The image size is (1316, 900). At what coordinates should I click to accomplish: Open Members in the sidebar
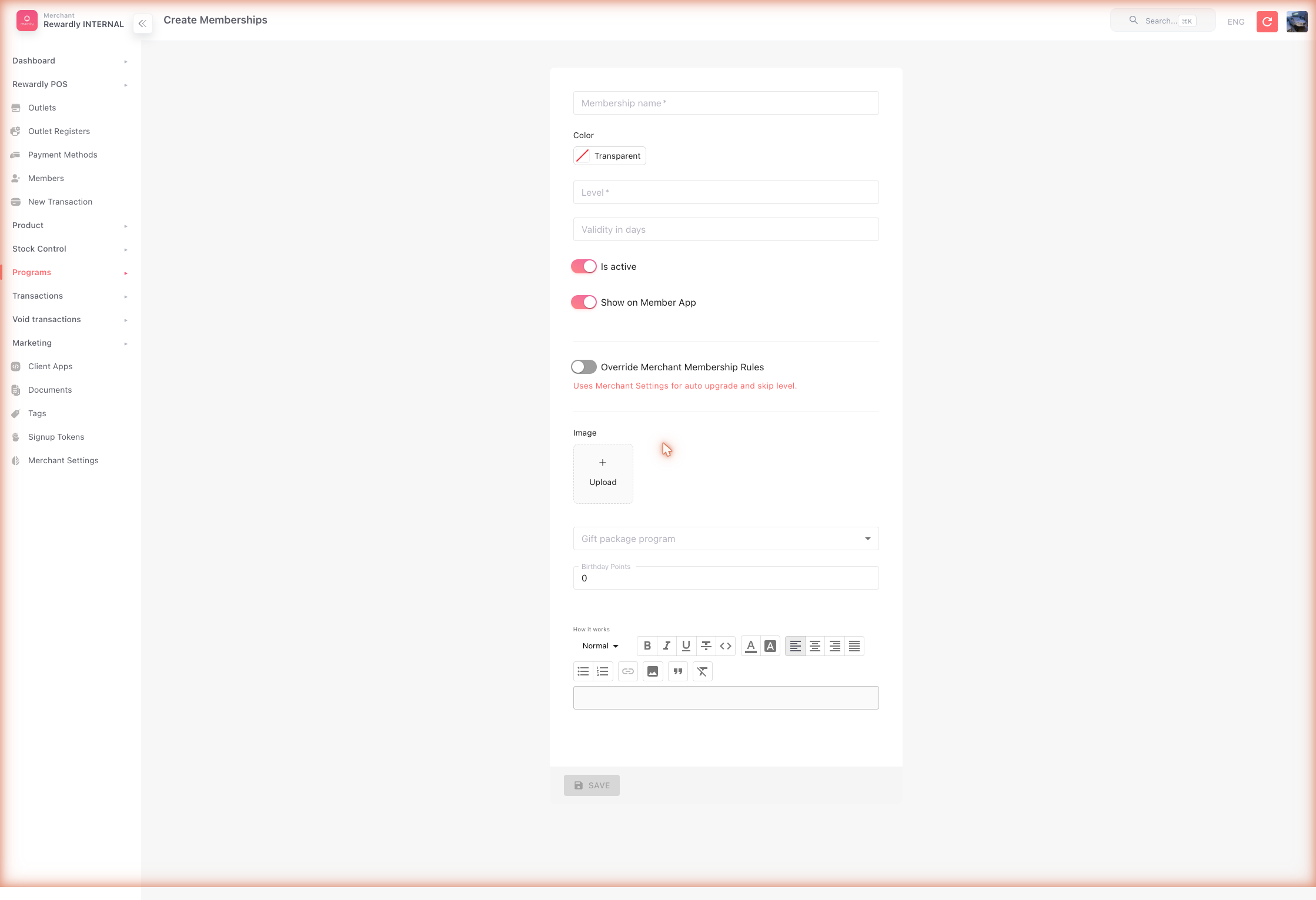pos(70,178)
